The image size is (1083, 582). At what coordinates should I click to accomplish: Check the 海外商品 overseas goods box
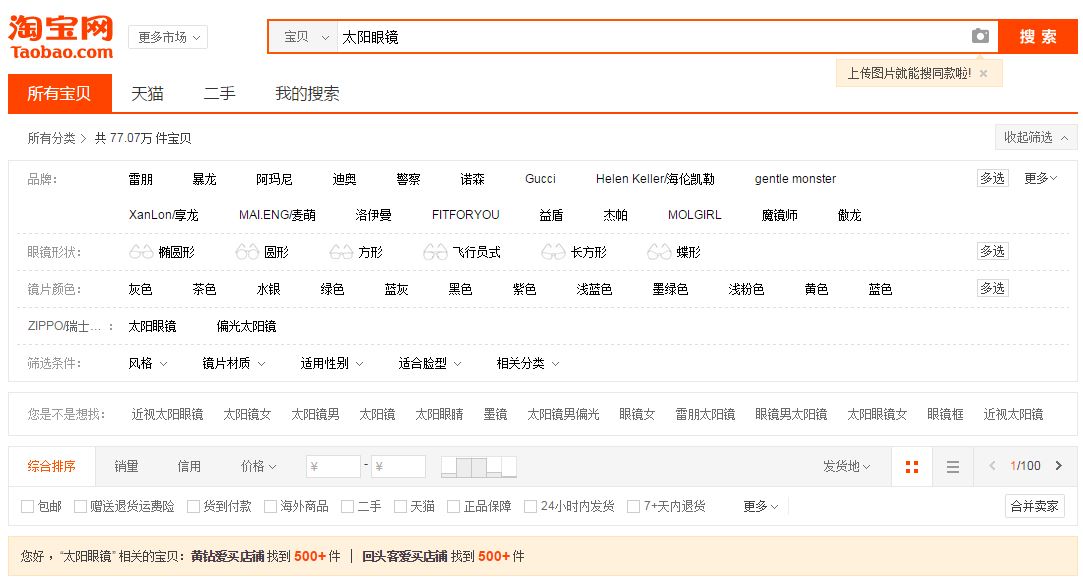271,507
